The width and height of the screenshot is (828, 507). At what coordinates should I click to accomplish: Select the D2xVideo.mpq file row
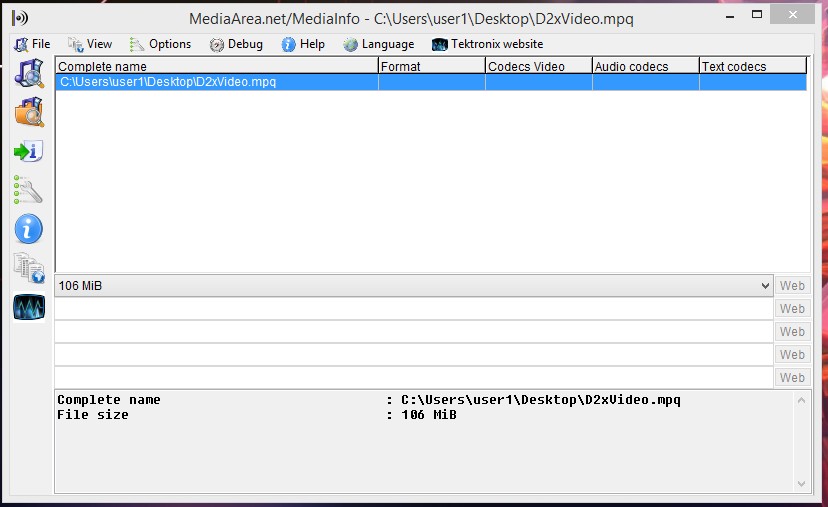(431, 82)
